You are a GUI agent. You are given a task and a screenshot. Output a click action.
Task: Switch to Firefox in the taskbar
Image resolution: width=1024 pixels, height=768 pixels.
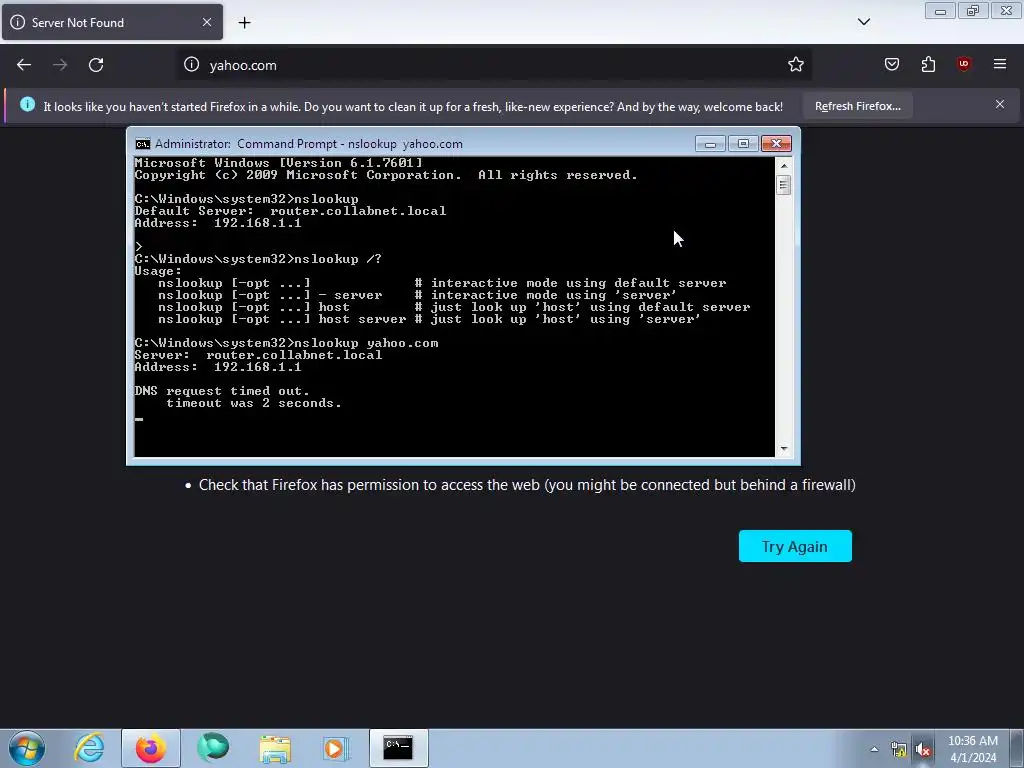(150, 748)
